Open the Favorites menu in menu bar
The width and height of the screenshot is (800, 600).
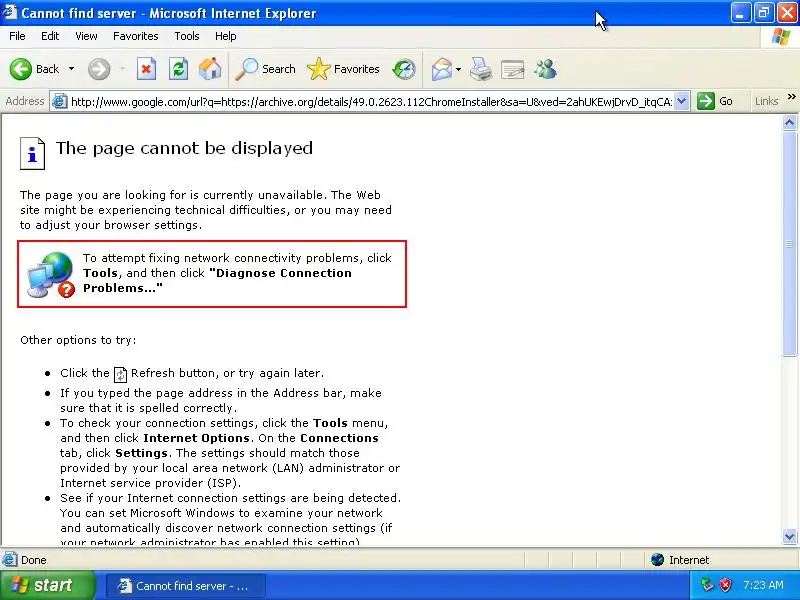136,36
